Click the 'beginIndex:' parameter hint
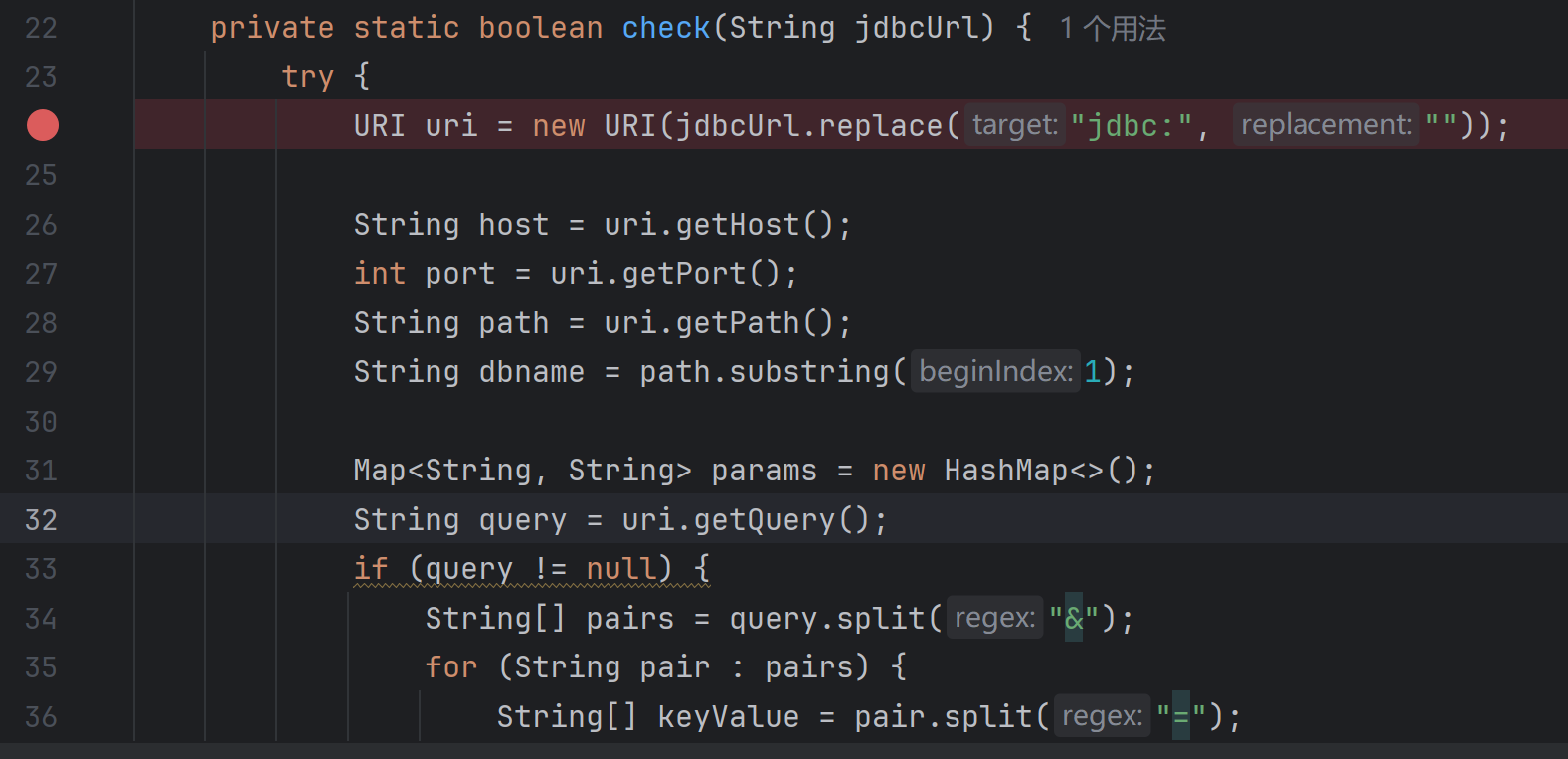The height and width of the screenshot is (759, 1568). [x=994, y=372]
